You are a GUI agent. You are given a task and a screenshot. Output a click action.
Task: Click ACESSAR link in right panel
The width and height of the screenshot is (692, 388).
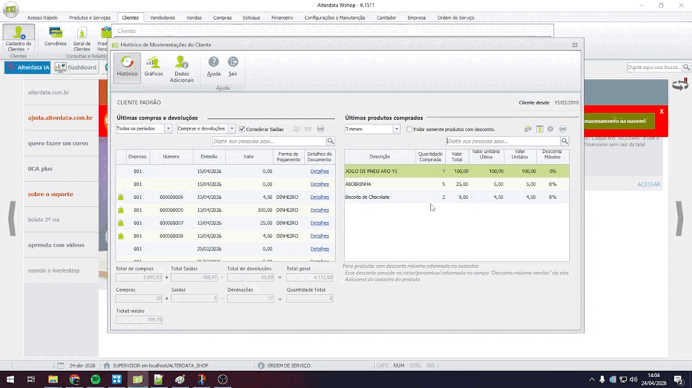[649, 184]
